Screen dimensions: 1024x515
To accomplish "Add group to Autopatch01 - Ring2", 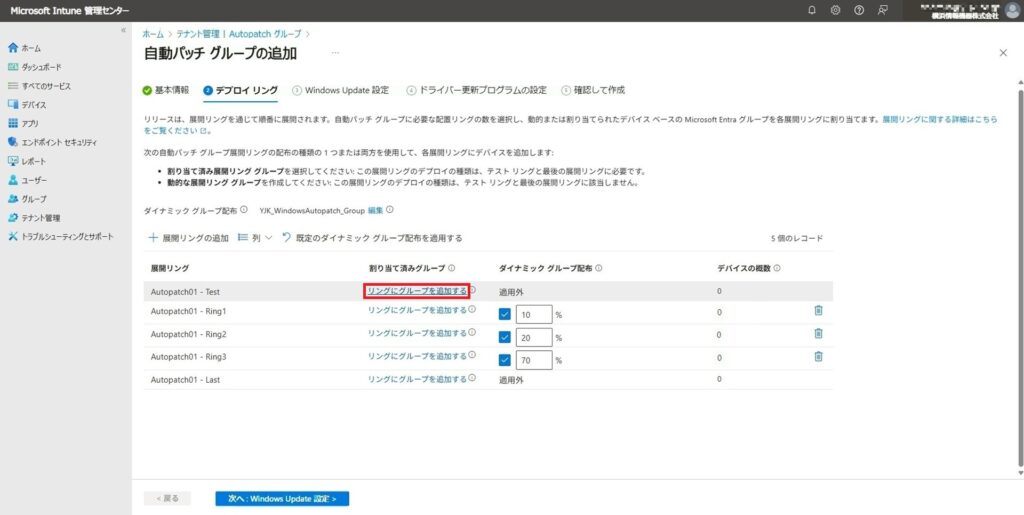I will coord(417,334).
